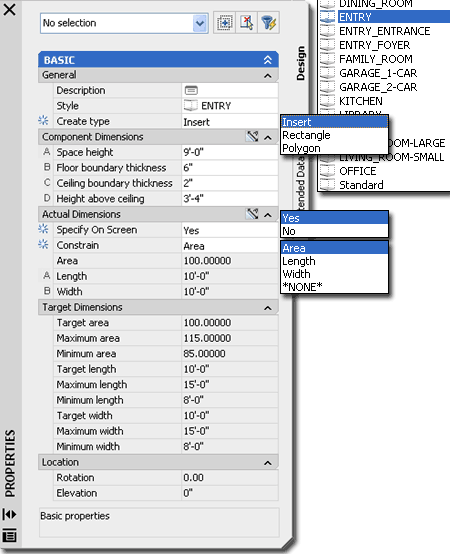450x554 pixels.
Task: Switch to the Design tab
Action: pyautogui.click(x=301, y=63)
